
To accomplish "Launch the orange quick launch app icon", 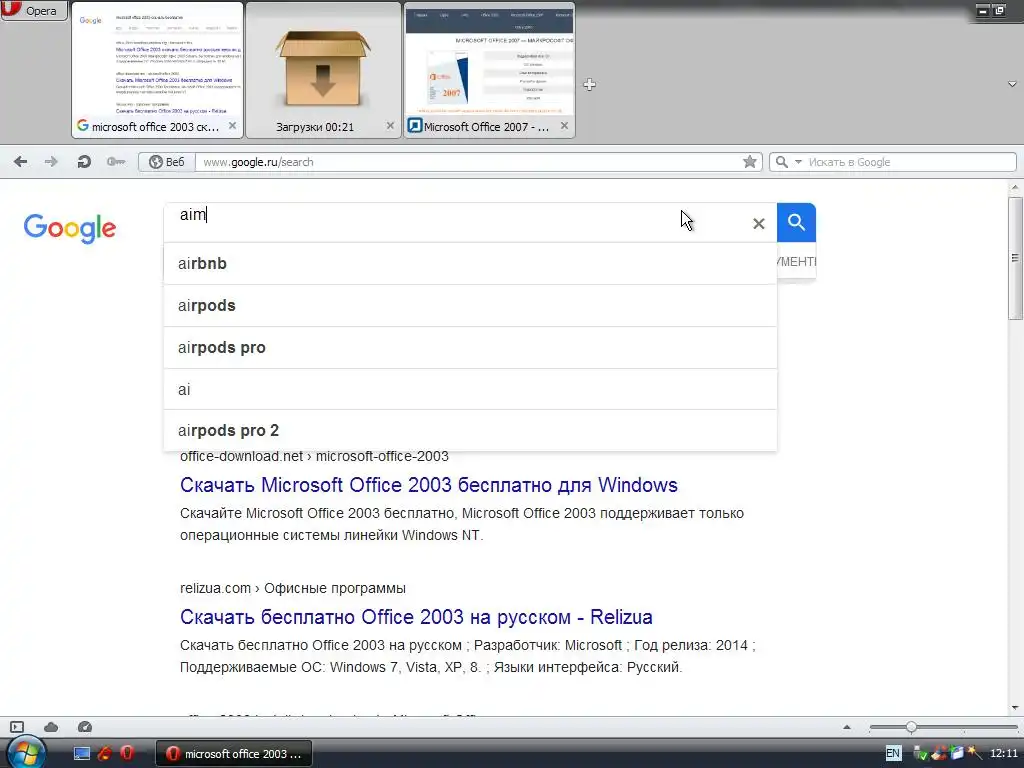I will point(104,754).
